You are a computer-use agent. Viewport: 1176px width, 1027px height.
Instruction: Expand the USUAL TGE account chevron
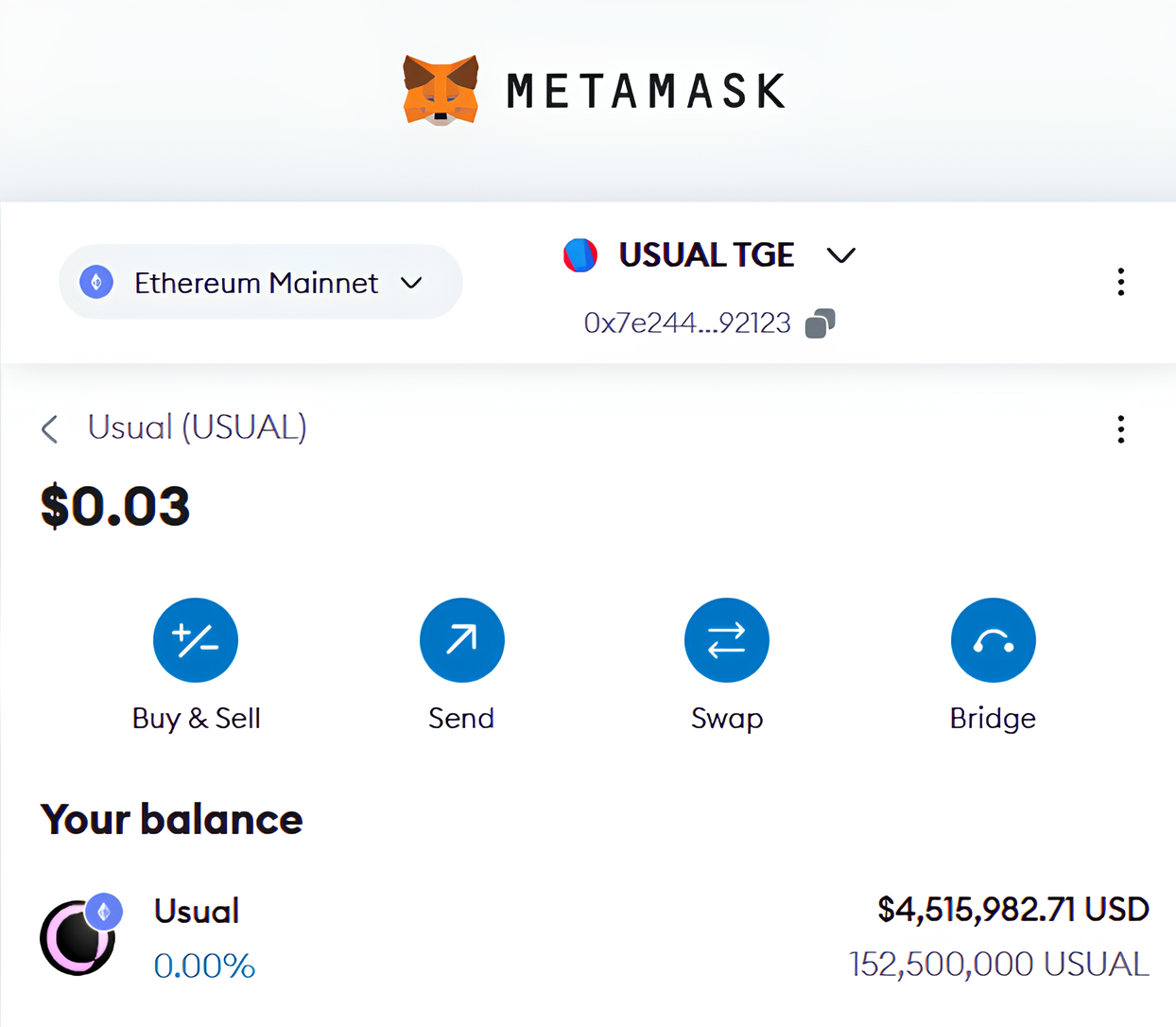click(840, 255)
